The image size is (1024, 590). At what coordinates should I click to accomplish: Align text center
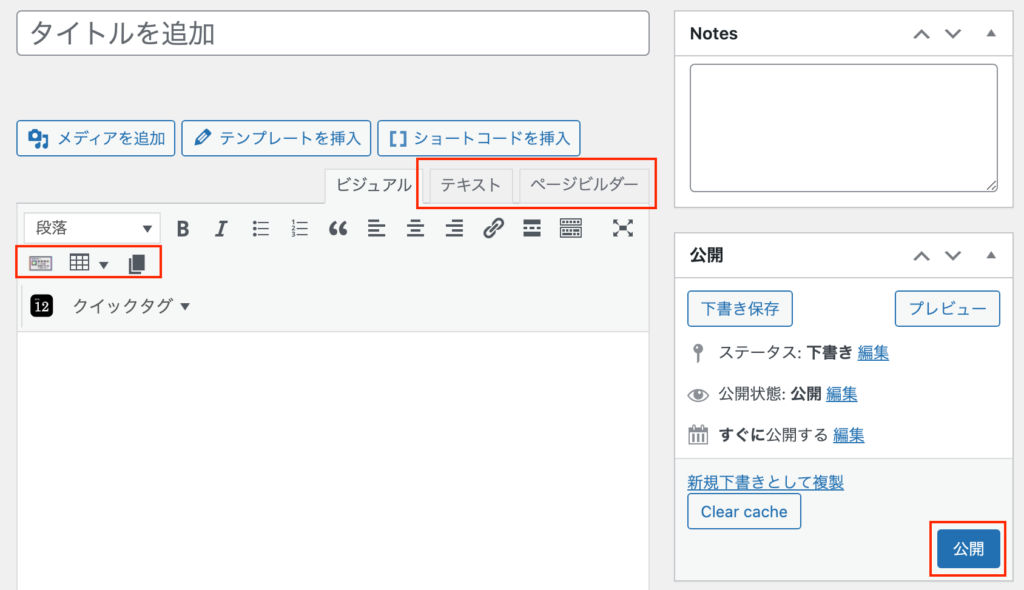[415, 229]
